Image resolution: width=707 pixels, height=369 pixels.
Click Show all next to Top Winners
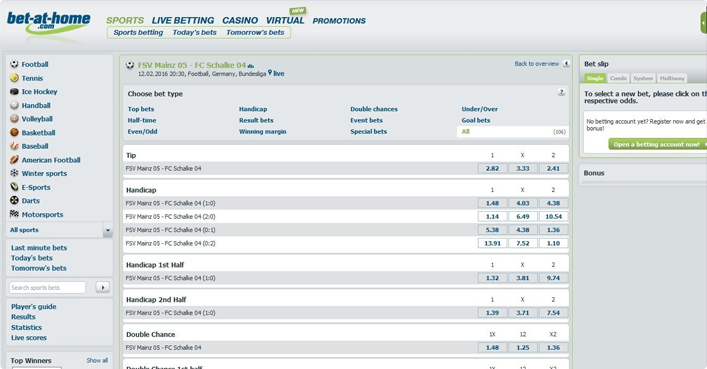[x=97, y=360]
